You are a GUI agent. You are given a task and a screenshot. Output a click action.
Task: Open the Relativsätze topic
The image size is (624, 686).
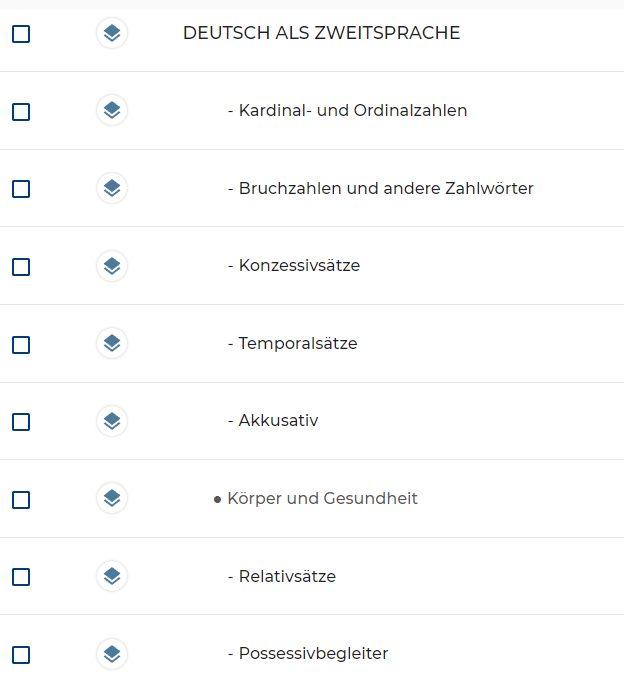[x=287, y=576]
